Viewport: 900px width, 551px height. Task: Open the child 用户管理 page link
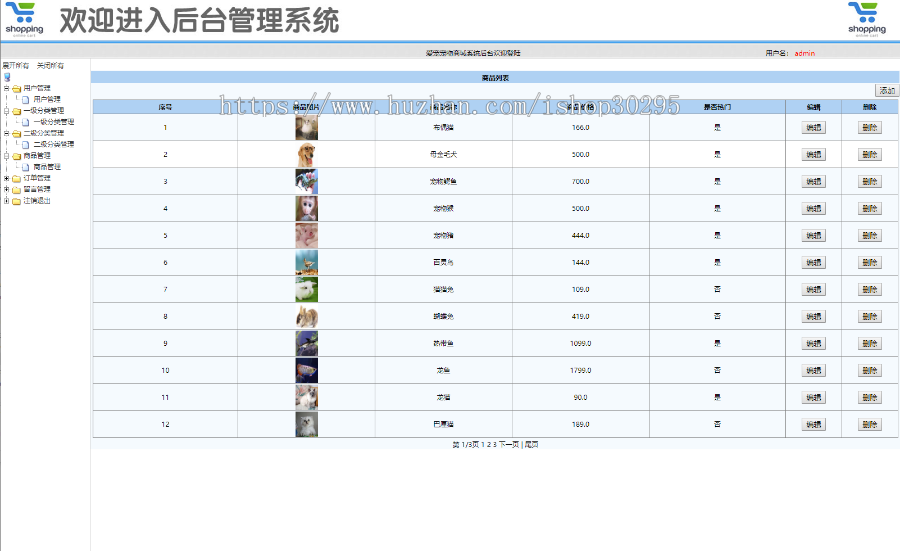[47, 99]
